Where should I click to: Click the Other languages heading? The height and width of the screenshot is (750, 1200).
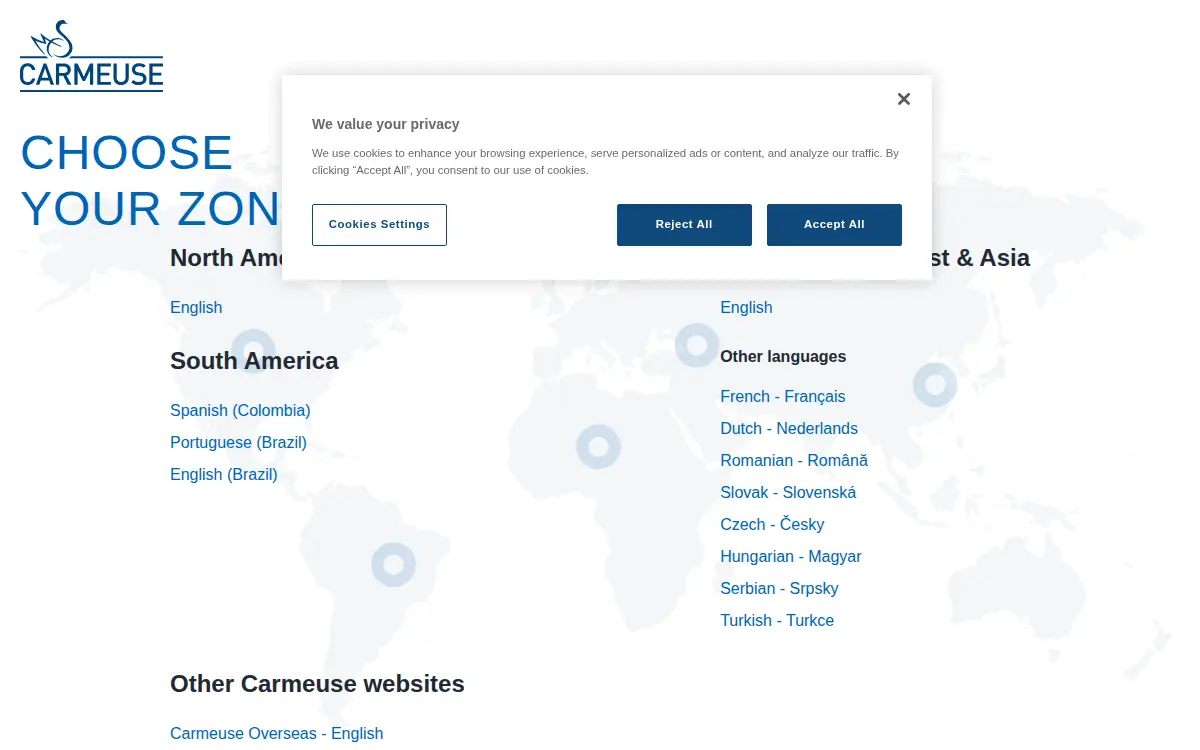point(783,357)
